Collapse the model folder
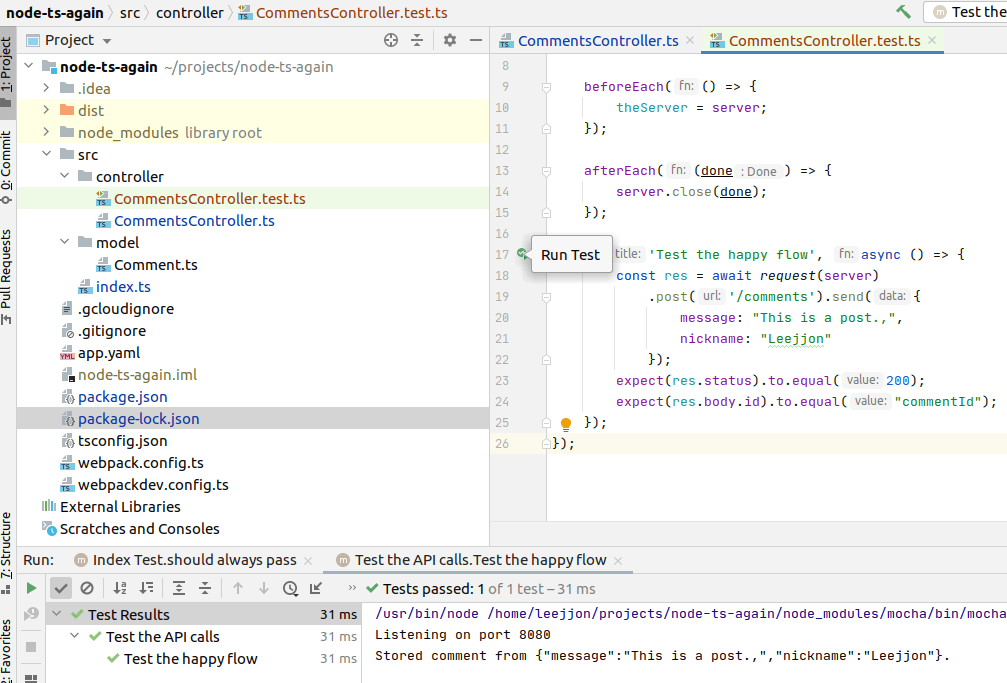1007x683 pixels. tap(64, 242)
